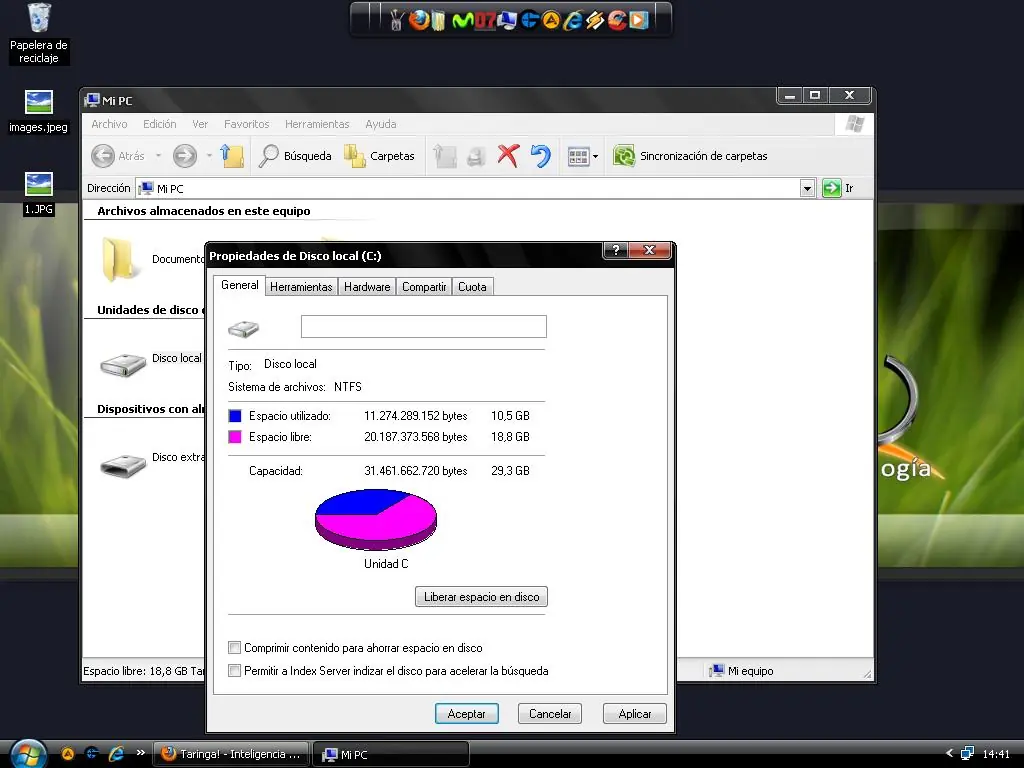Image resolution: width=1024 pixels, height=768 pixels.
Task: Open the Herramientas menu in menu bar
Action: coord(317,124)
